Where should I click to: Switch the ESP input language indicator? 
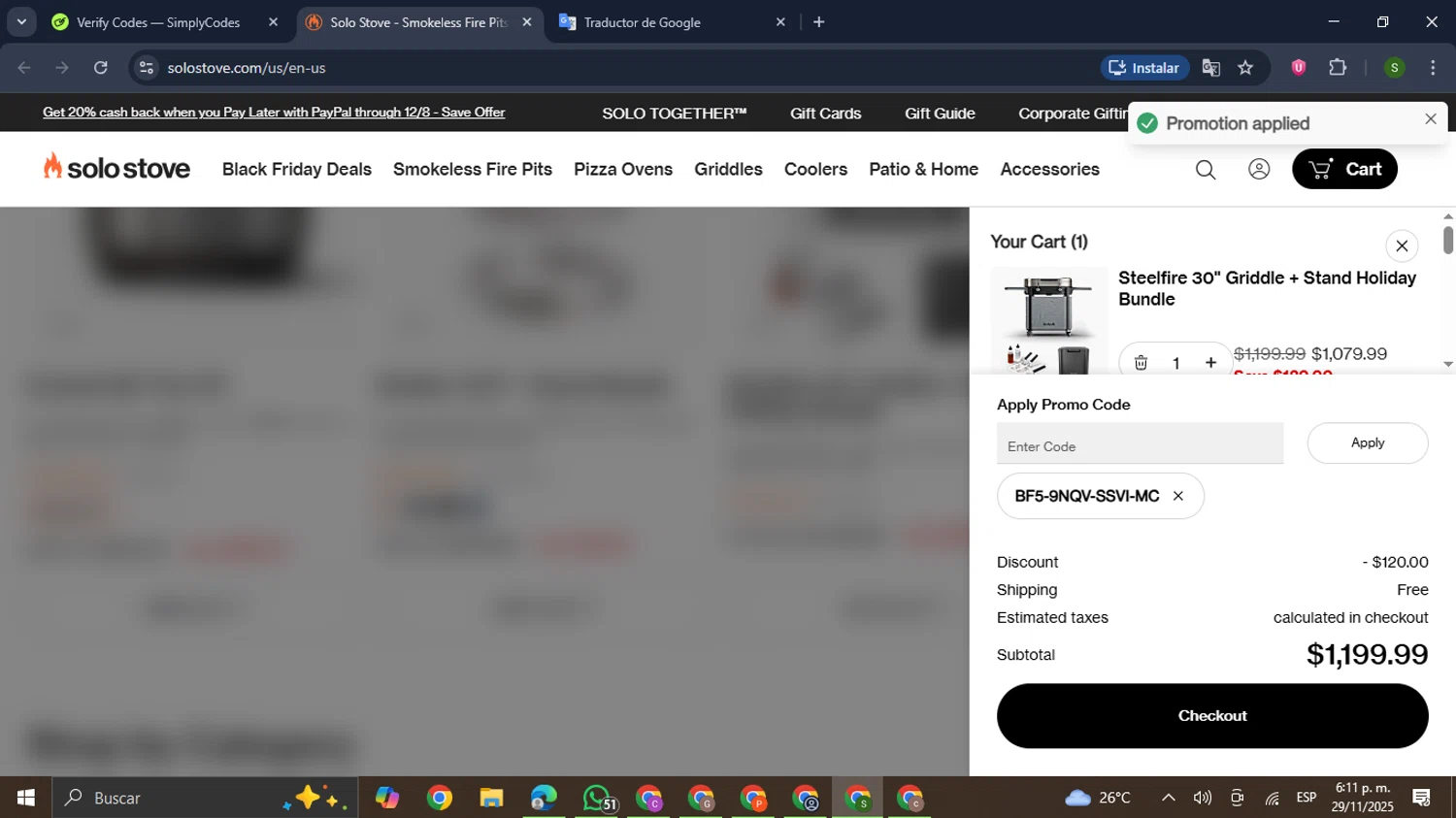[x=1307, y=798]
